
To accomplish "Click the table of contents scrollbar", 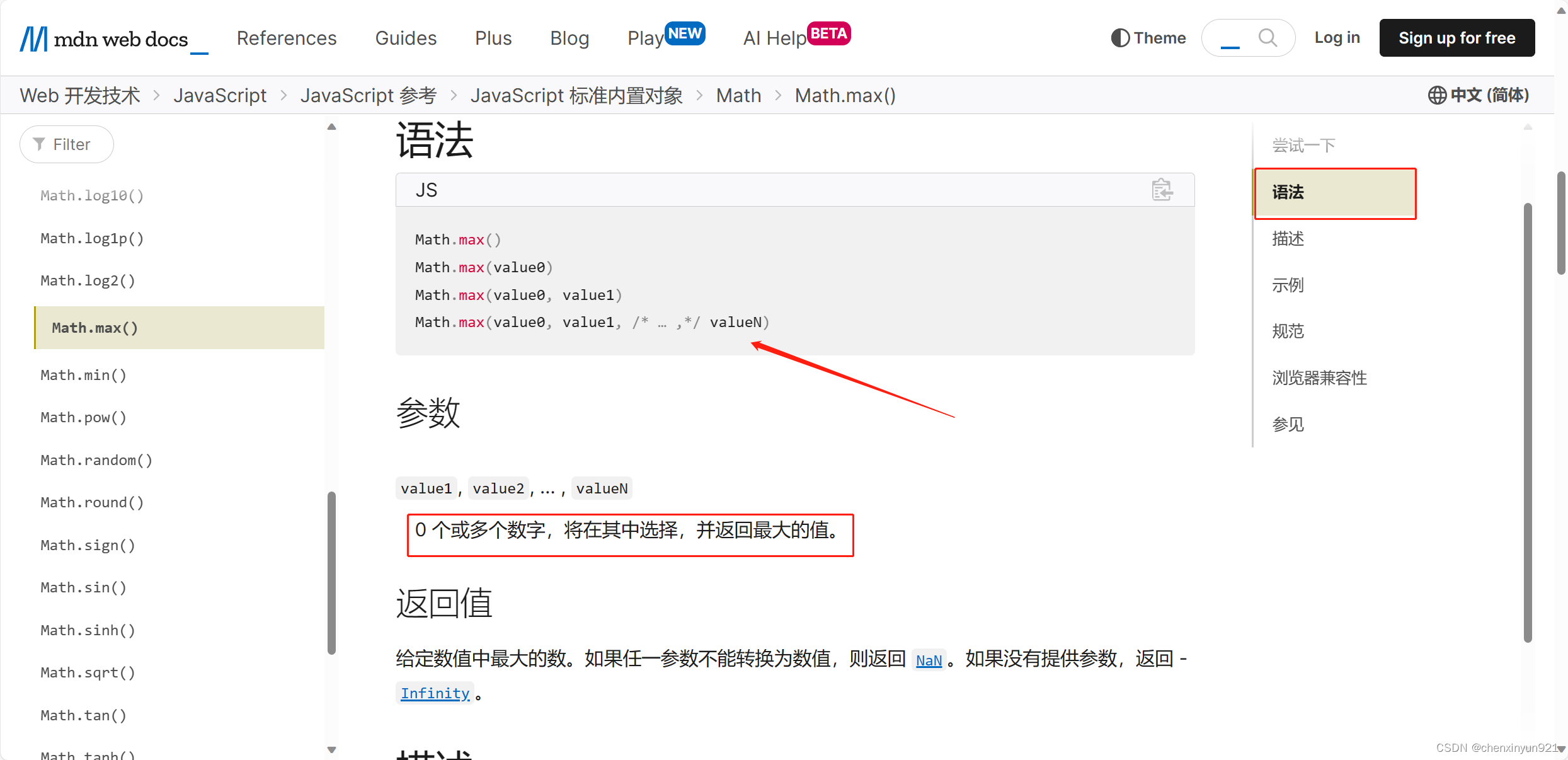I will [x=1528, y=422].
